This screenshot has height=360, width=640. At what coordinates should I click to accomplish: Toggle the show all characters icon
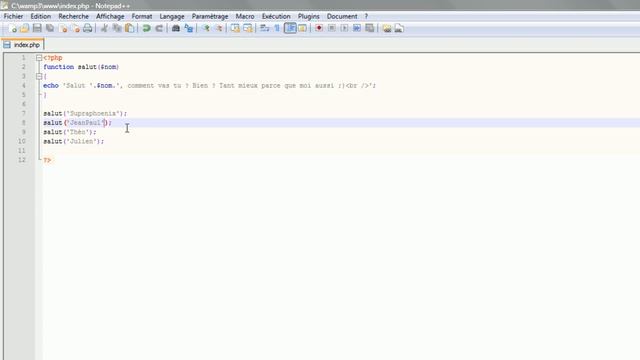(x=277, y=28)
